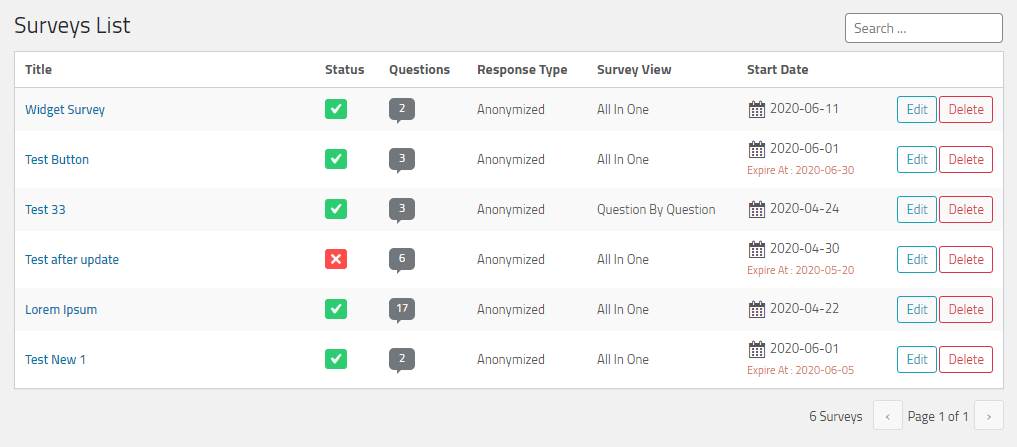Toggle the red X status for Test after update
Viewport: 1017px width, 447px height.
pyautogui.click(x=336, y=259)
